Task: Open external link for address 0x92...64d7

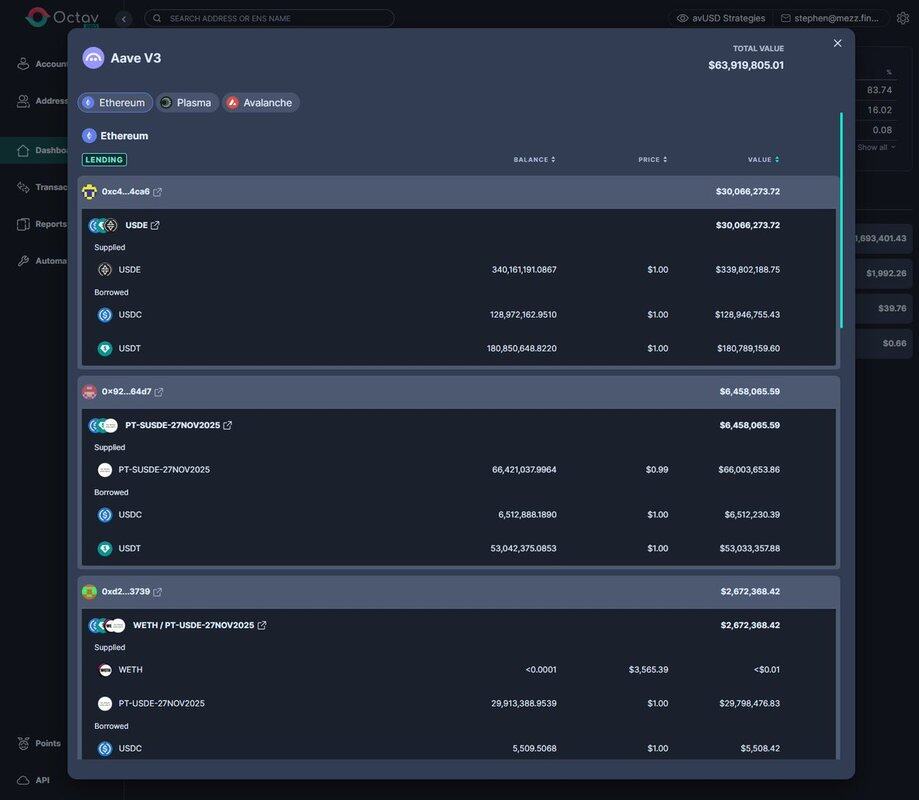Action: [x=159, y=392]
